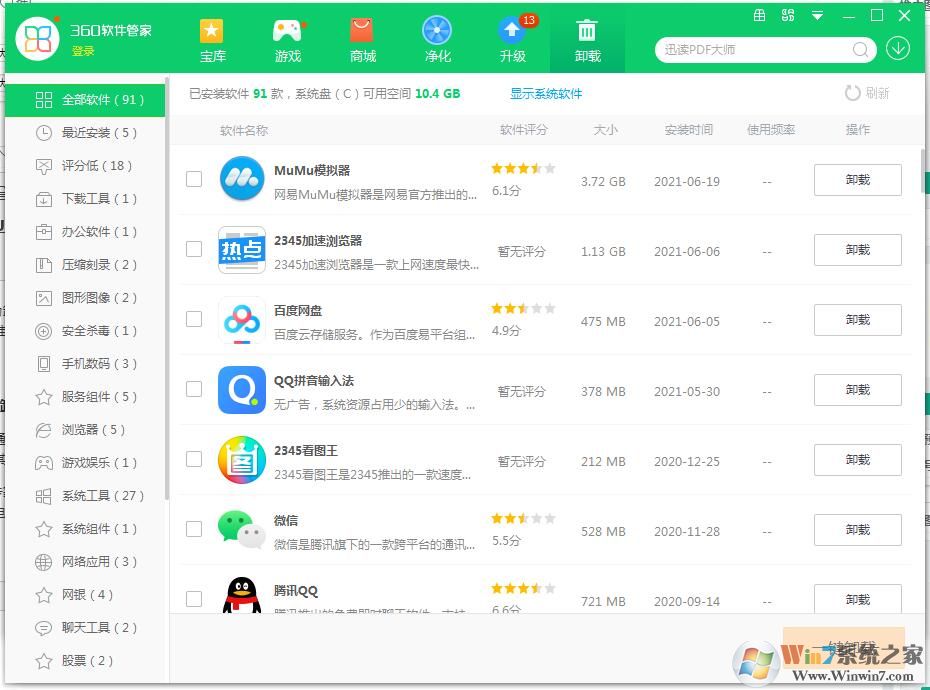This screenshot has height=690, width=930.
Task: Switch to the 升级 updates tab
Action: [512, 40]
